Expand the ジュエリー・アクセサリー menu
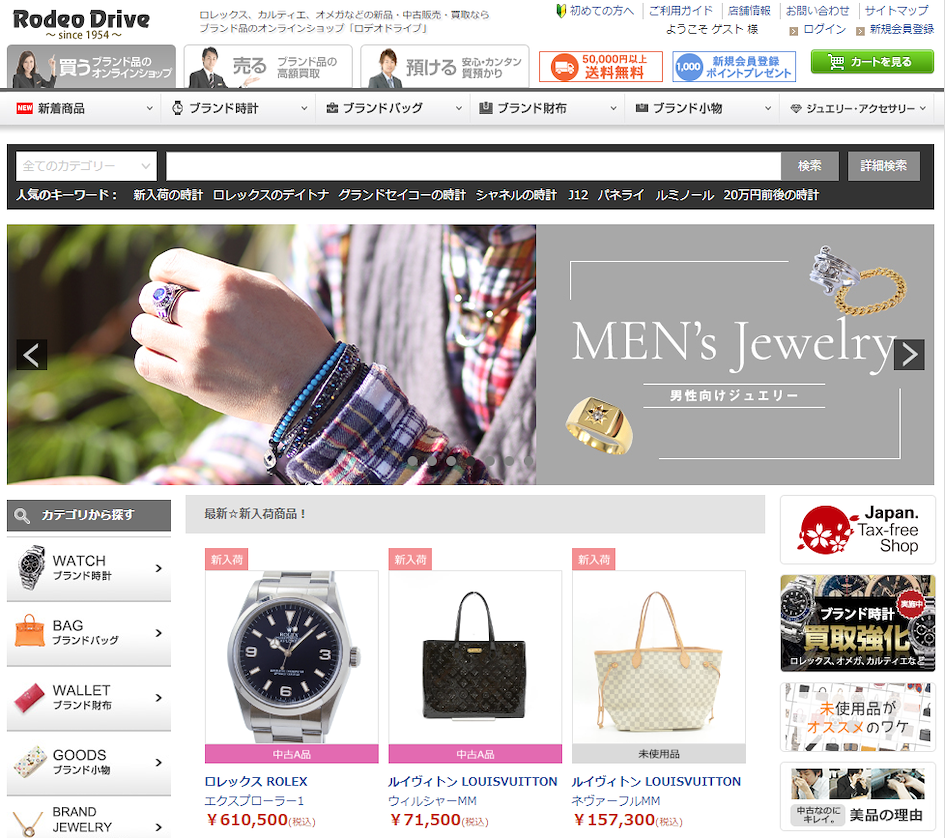 857,109
